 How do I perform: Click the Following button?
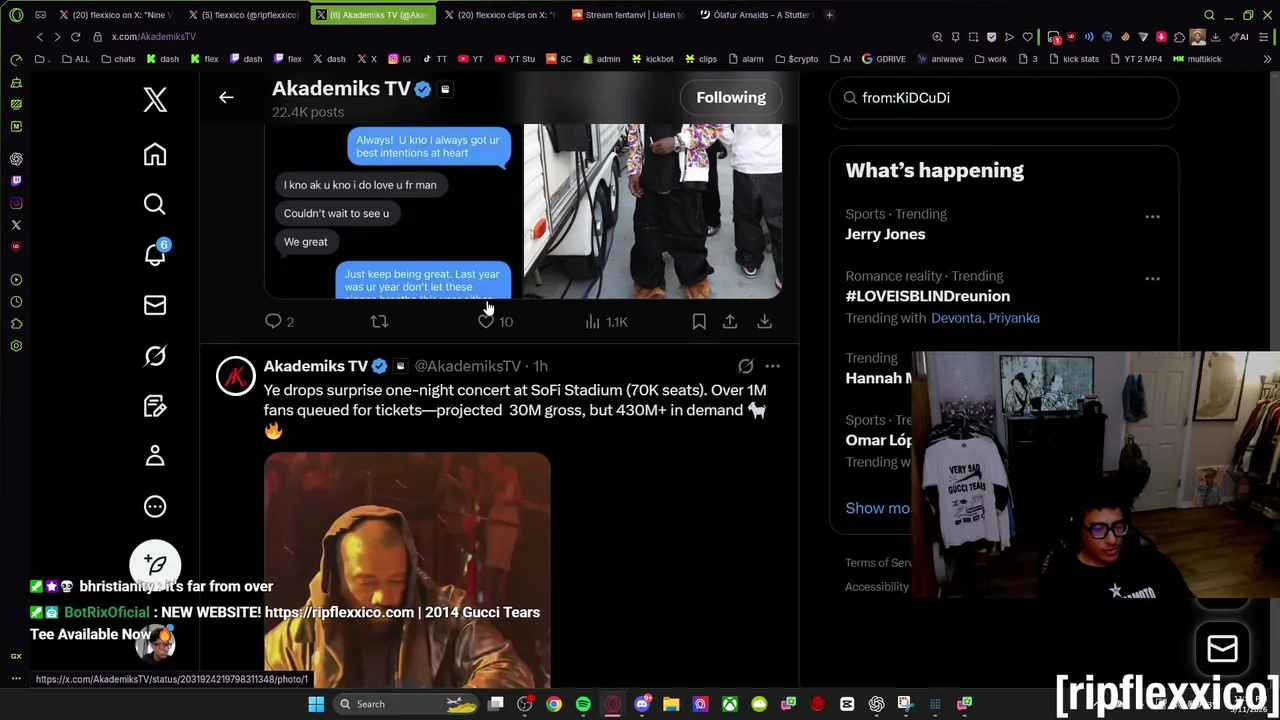tap(731, 97)
